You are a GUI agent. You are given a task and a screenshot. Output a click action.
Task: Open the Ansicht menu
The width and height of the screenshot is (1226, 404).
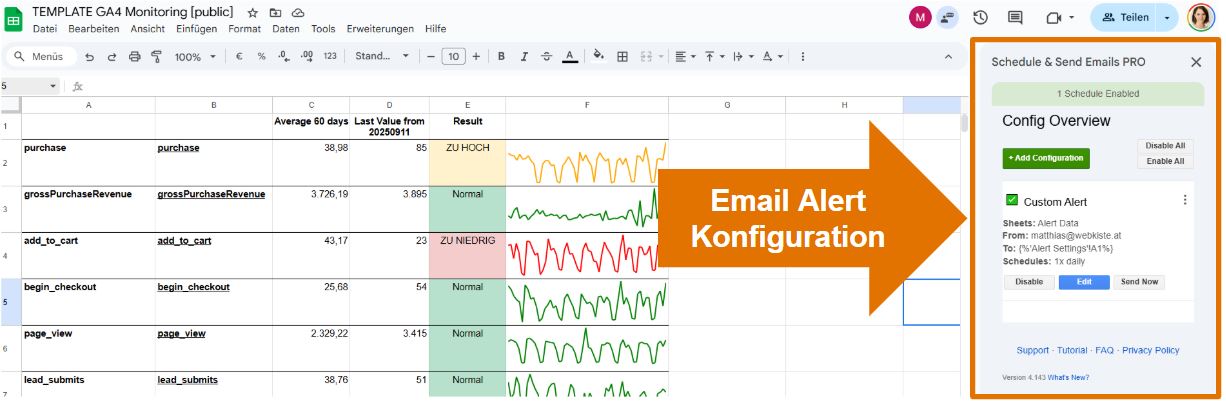(x=148, y=29)
